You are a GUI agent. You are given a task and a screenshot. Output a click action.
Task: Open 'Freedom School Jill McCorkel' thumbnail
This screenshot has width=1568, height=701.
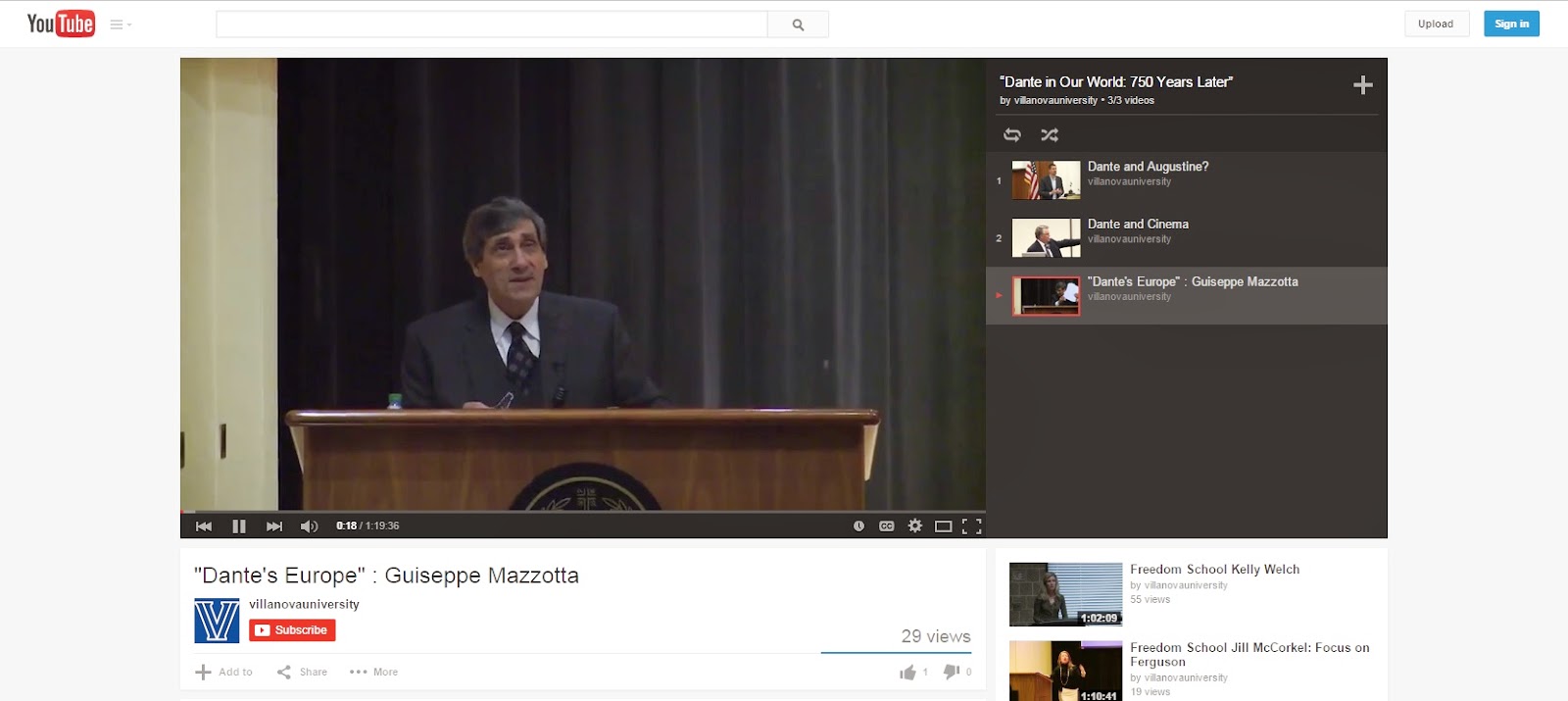coord(1065,672)
